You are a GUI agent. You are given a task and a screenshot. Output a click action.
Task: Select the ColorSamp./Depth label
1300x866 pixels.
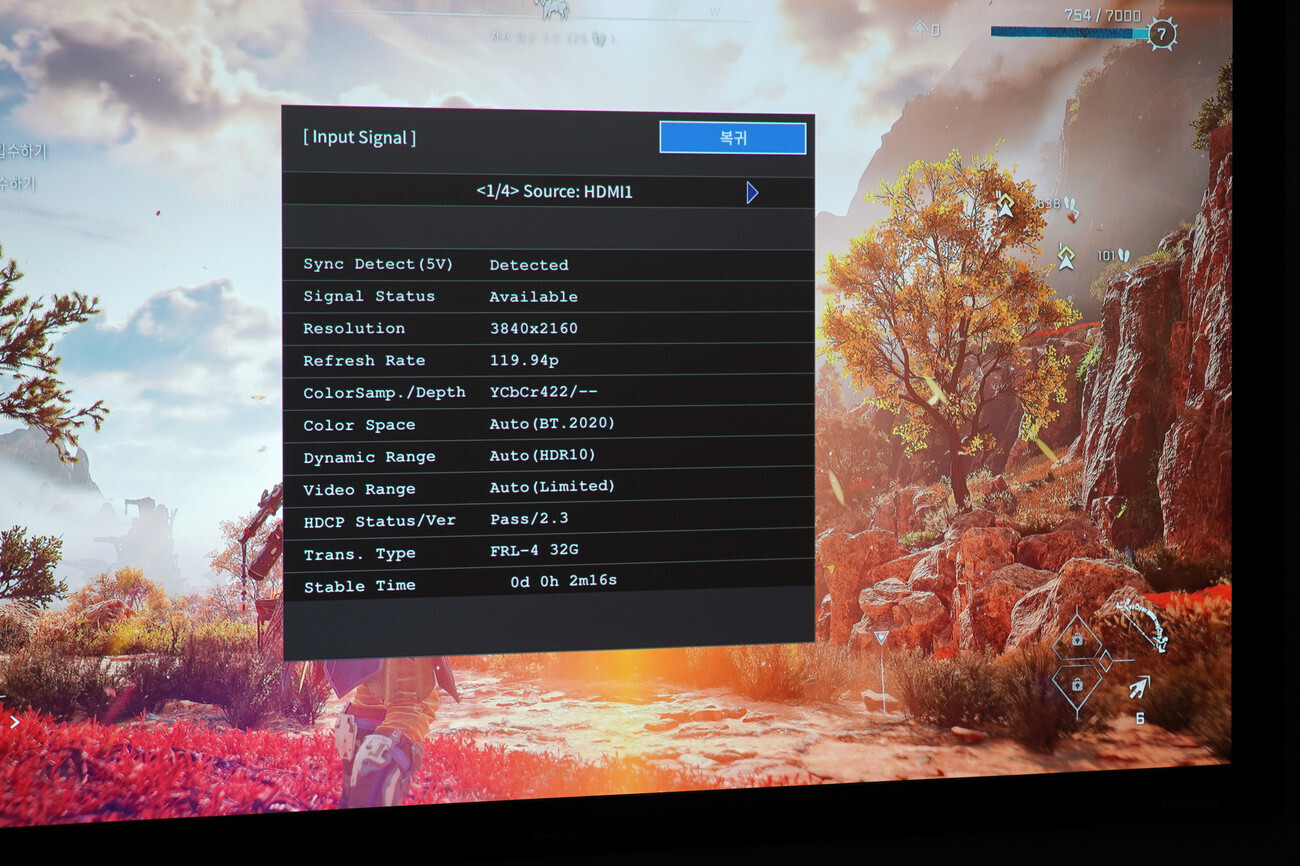384,392
